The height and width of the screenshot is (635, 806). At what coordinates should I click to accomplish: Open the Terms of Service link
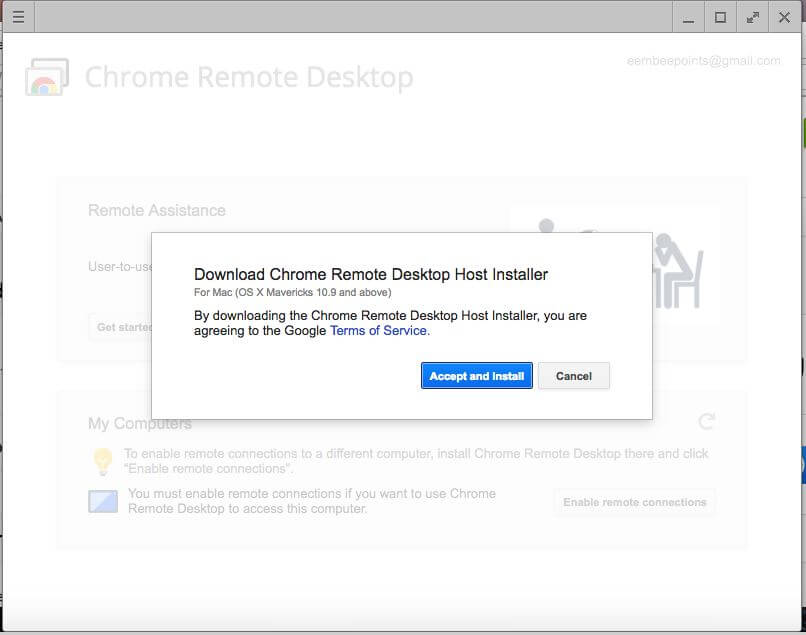379,331
